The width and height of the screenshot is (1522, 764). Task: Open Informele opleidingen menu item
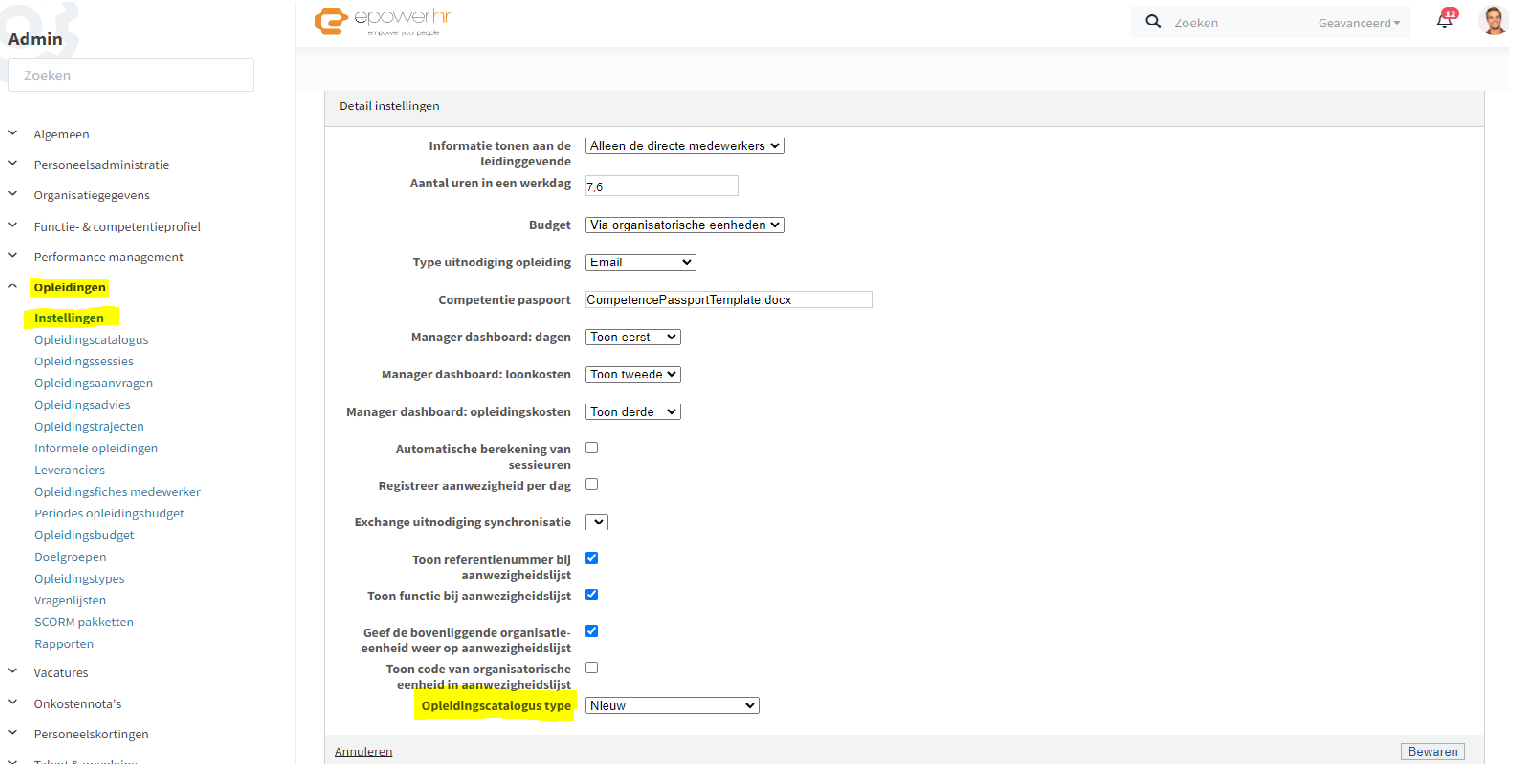click(x=96, y=448)
